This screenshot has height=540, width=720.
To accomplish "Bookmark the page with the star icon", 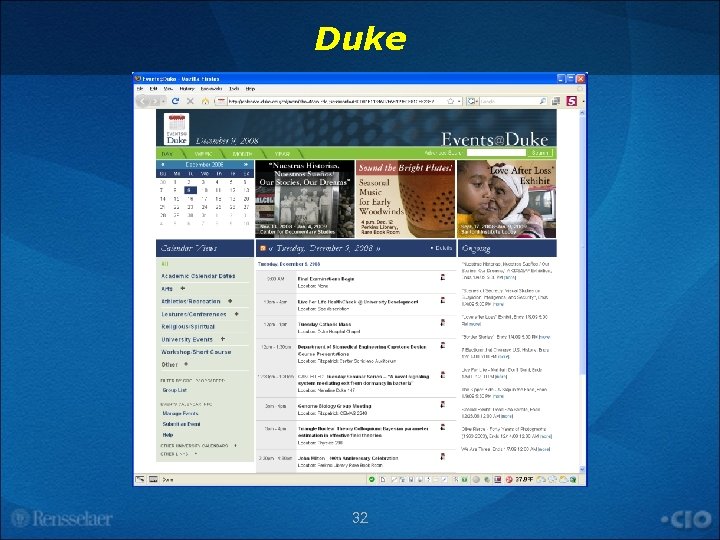I will 450,101.
